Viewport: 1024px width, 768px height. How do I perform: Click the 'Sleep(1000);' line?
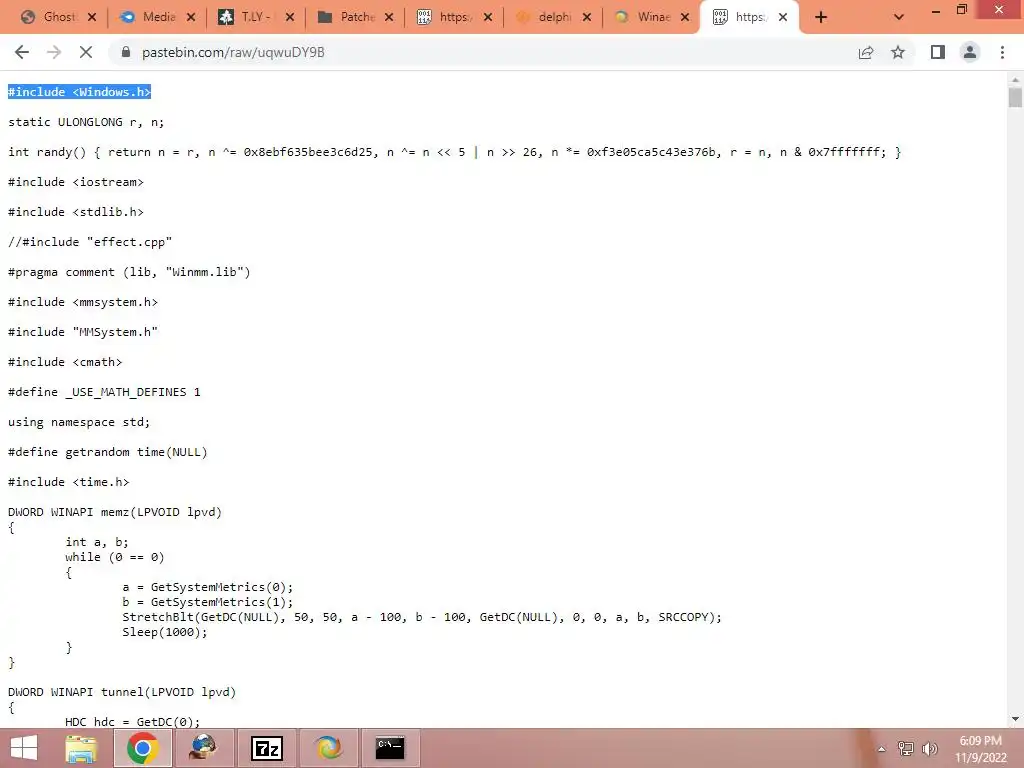click(x=165, y=632)
